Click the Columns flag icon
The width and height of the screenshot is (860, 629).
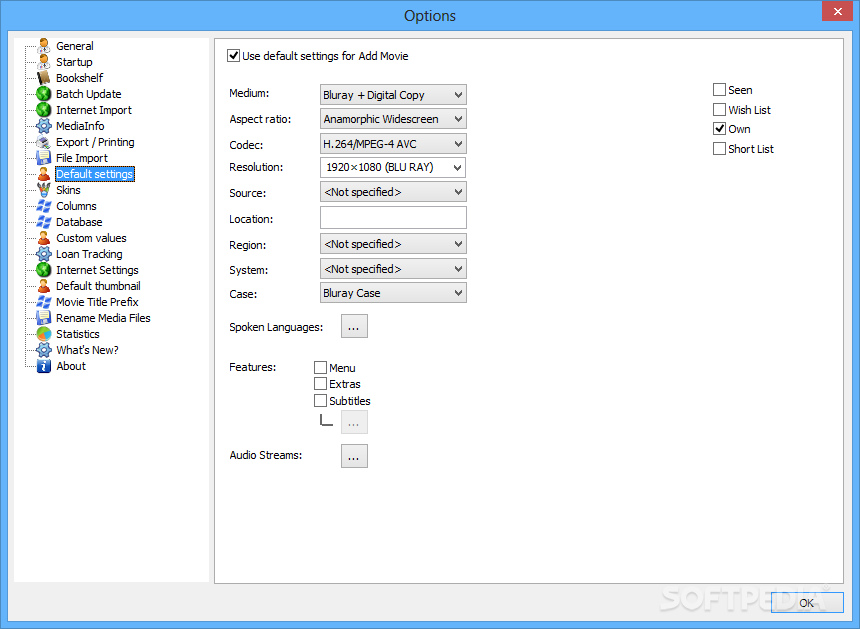coord(44,206)
